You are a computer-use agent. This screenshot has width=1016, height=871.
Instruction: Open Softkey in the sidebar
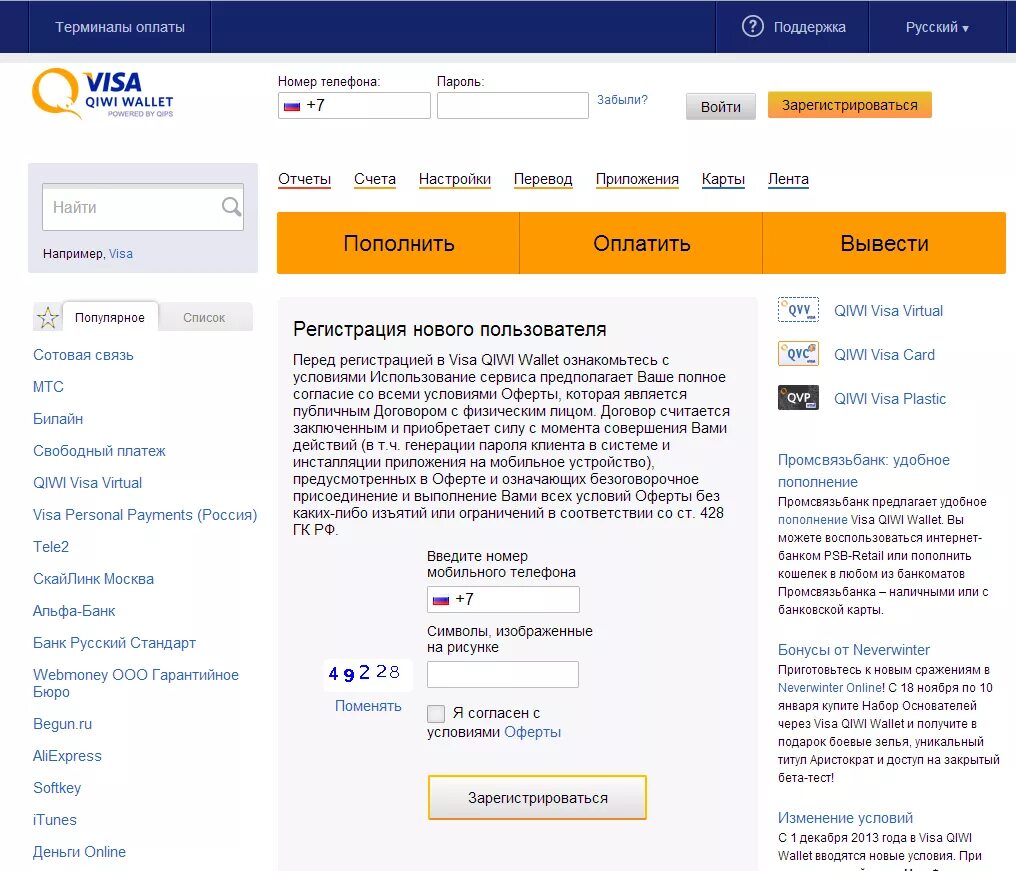pyautogui.click(x=57, y=788)
